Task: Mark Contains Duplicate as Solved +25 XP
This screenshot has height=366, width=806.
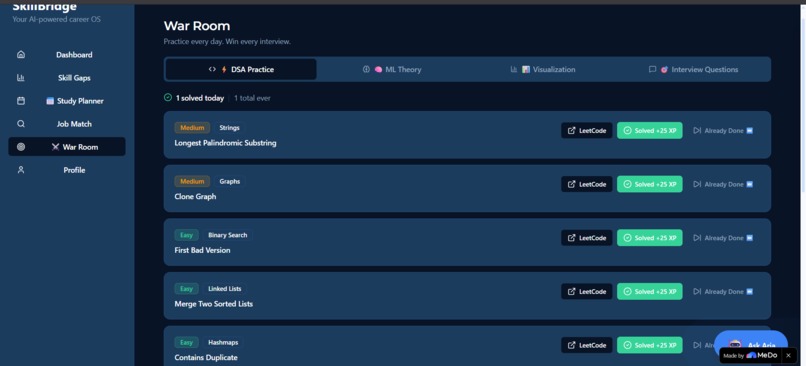Action: tap(650, 345)
